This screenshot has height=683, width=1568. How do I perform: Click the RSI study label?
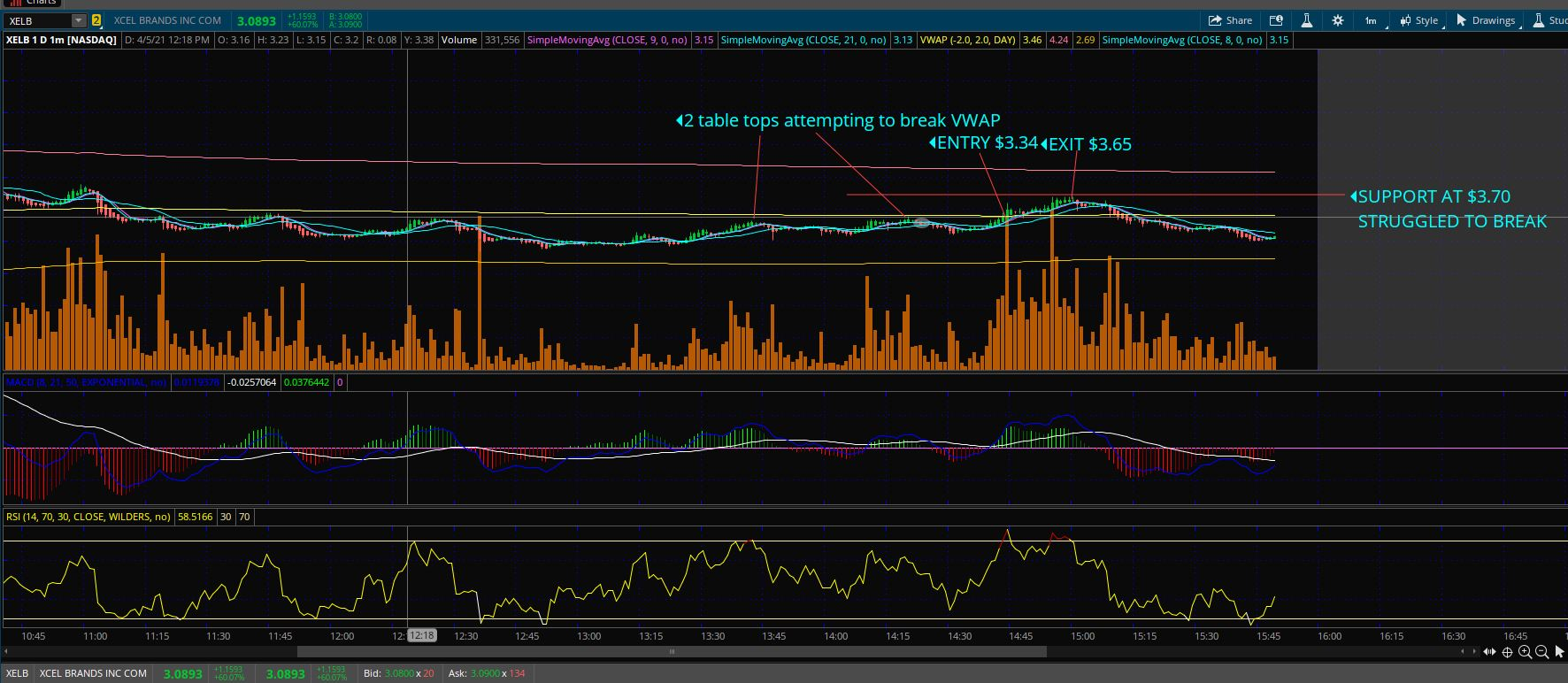pos(88,516)
